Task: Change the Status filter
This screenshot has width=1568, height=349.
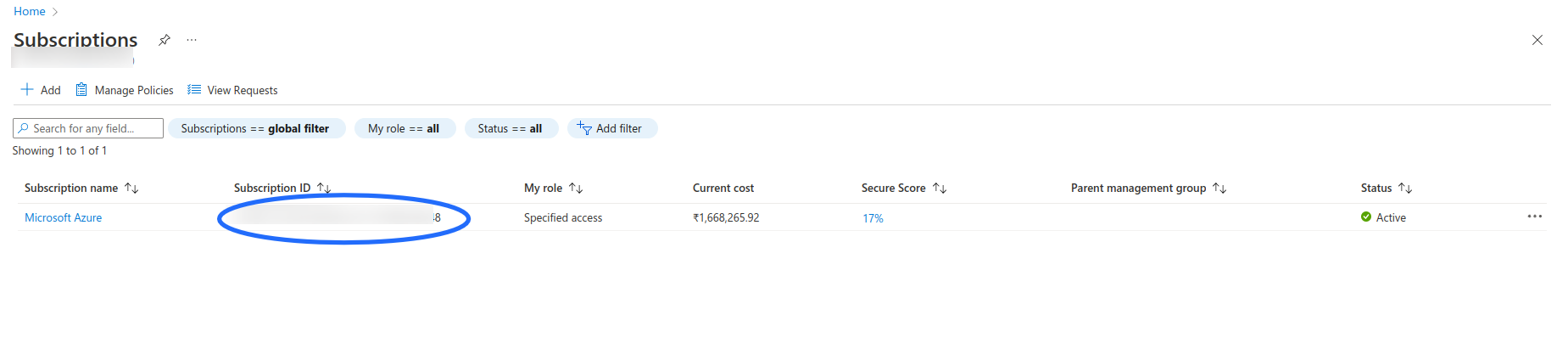Action: tap(510, 128)
